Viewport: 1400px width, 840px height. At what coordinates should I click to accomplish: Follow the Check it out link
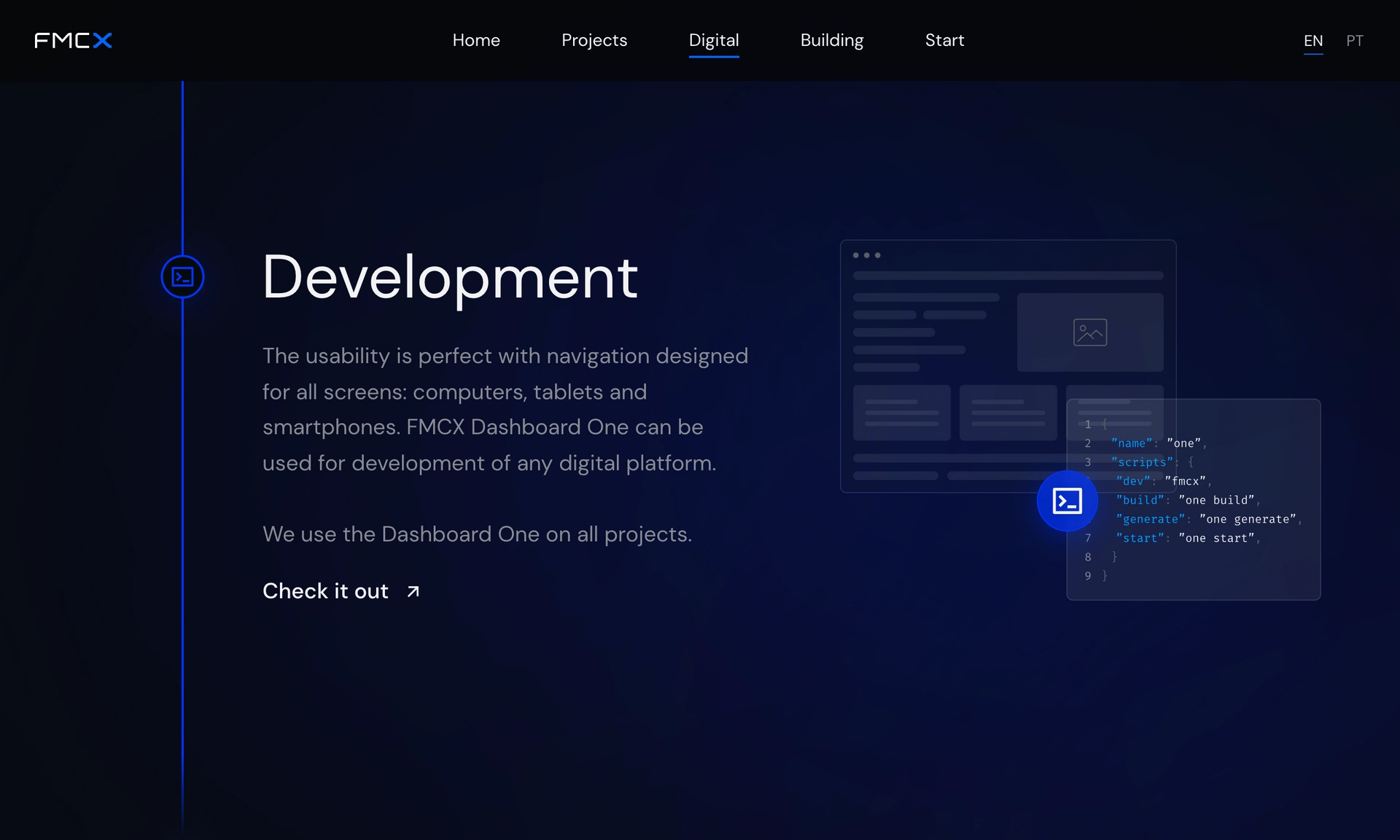point(325,591)
